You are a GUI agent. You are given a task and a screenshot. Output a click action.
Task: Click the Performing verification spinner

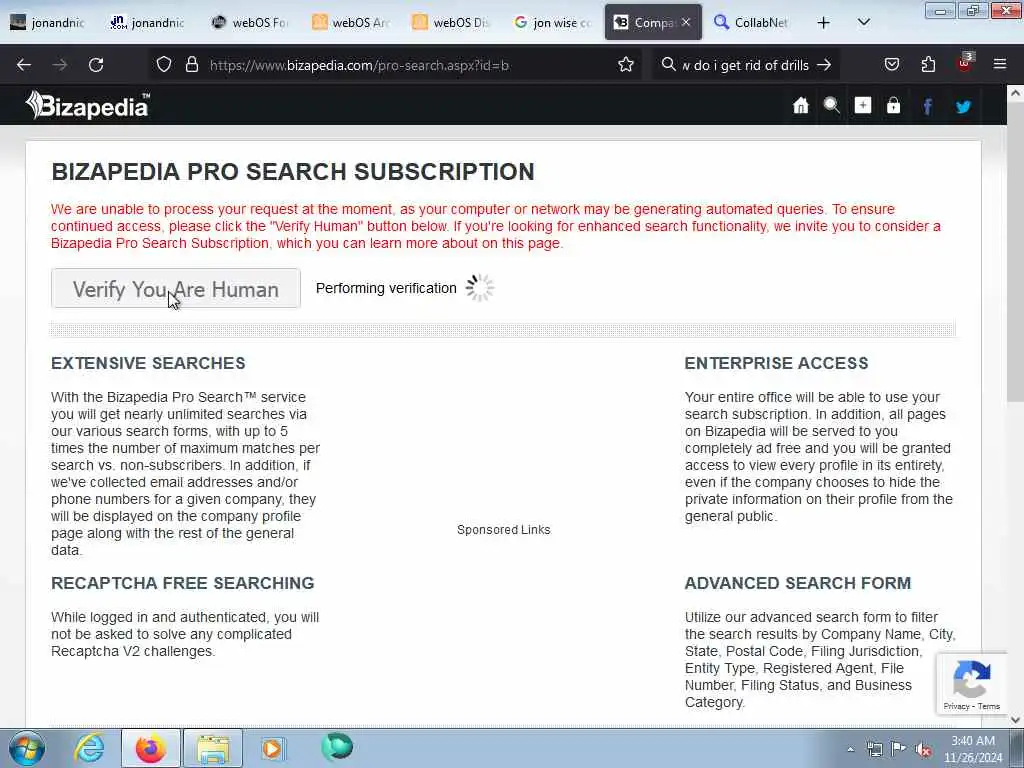click(480, 288)
